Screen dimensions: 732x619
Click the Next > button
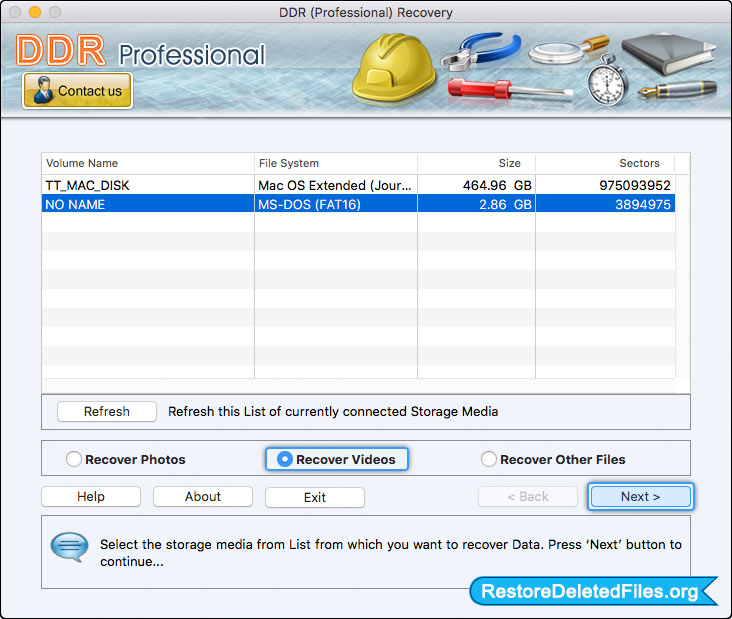click(x=640, y=497)
